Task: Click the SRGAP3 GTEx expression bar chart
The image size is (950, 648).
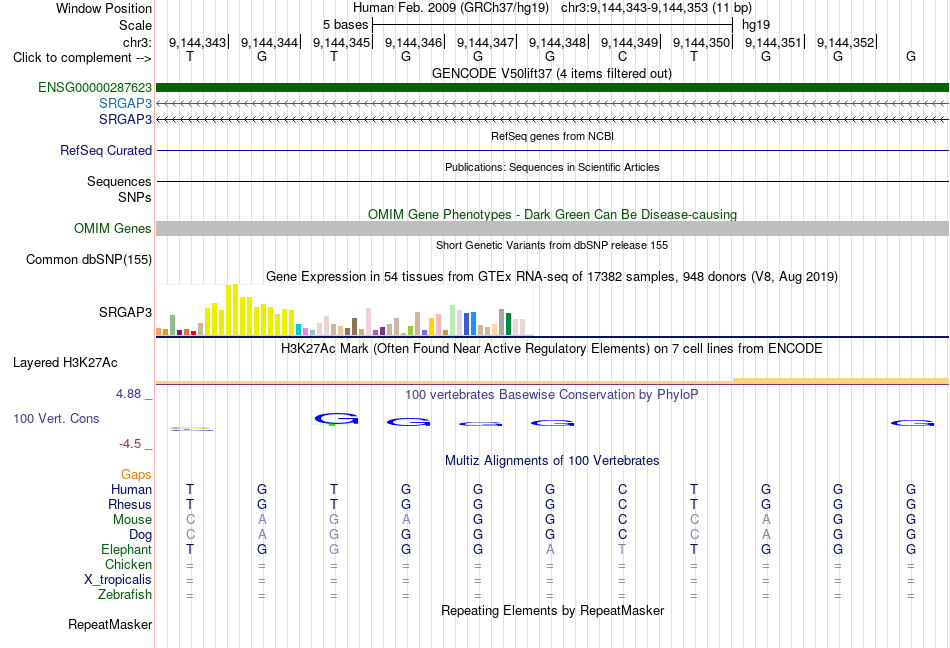Action: [x=344, y=310]
